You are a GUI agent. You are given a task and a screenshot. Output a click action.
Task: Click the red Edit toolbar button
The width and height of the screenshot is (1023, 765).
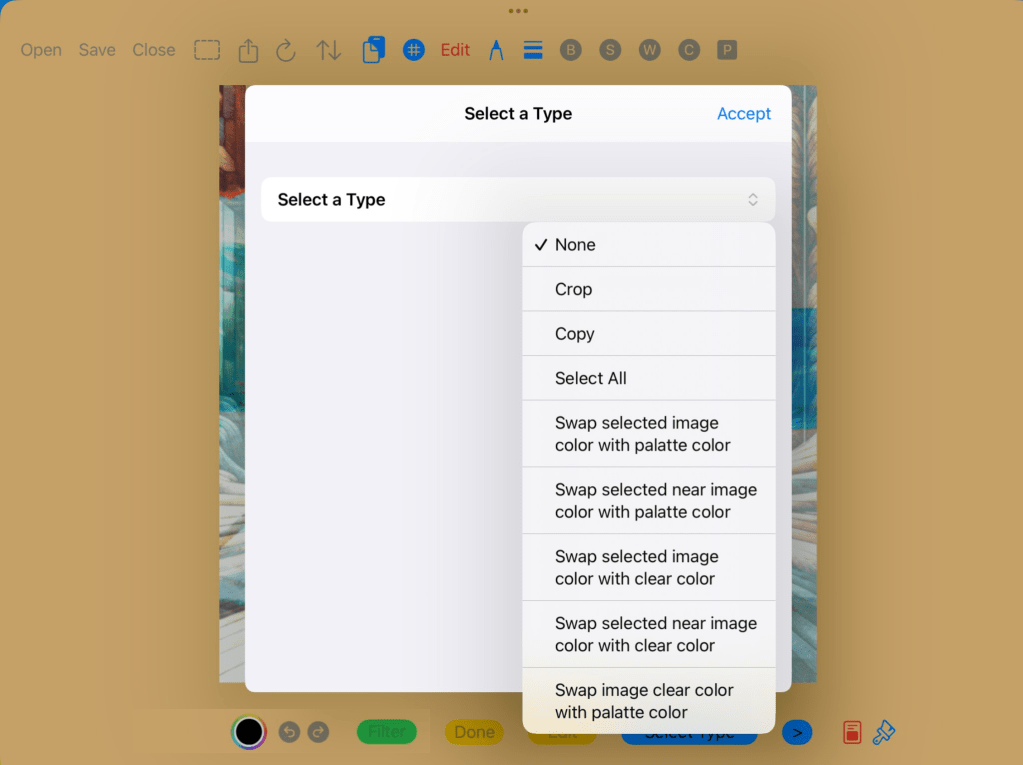(455, 50)
